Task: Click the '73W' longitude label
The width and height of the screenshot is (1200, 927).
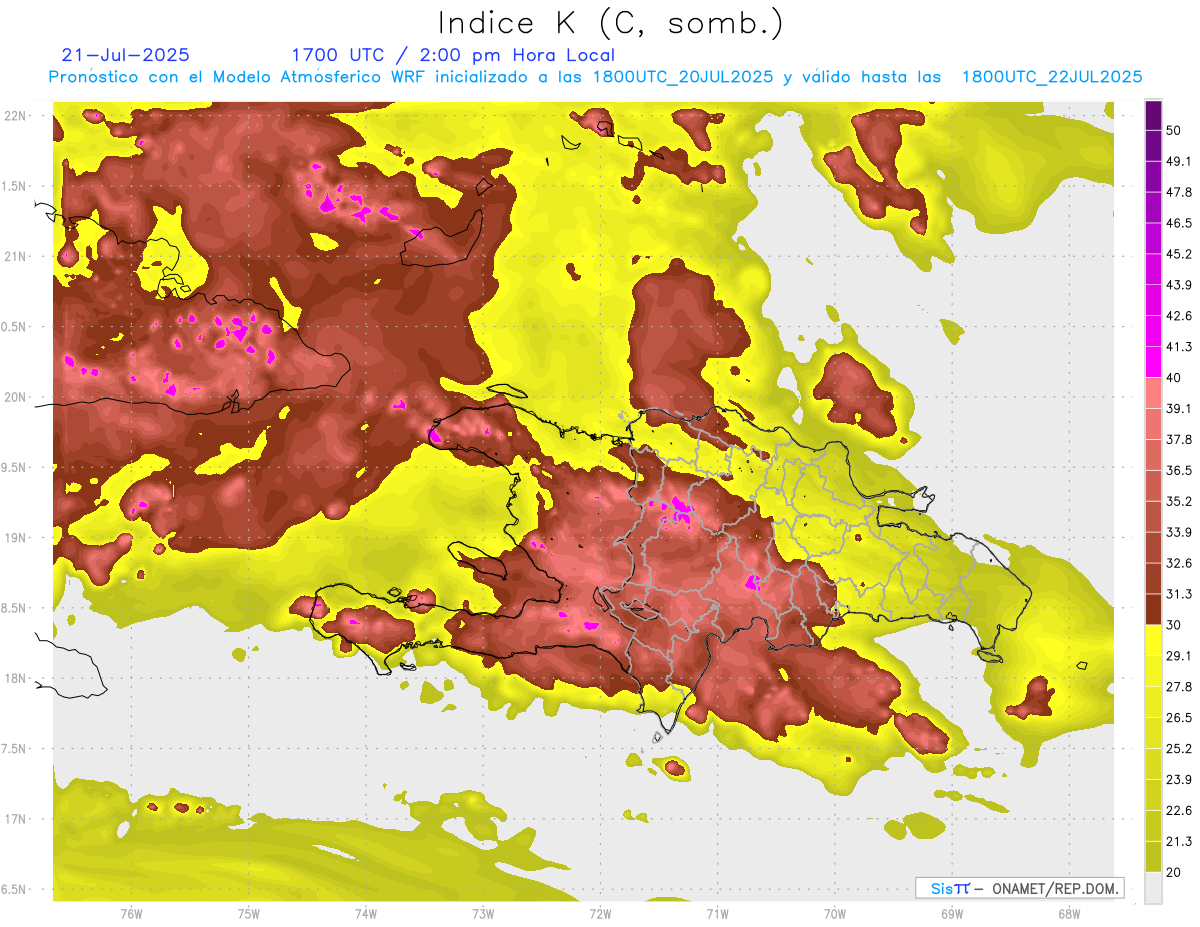Action: [483, 913]
